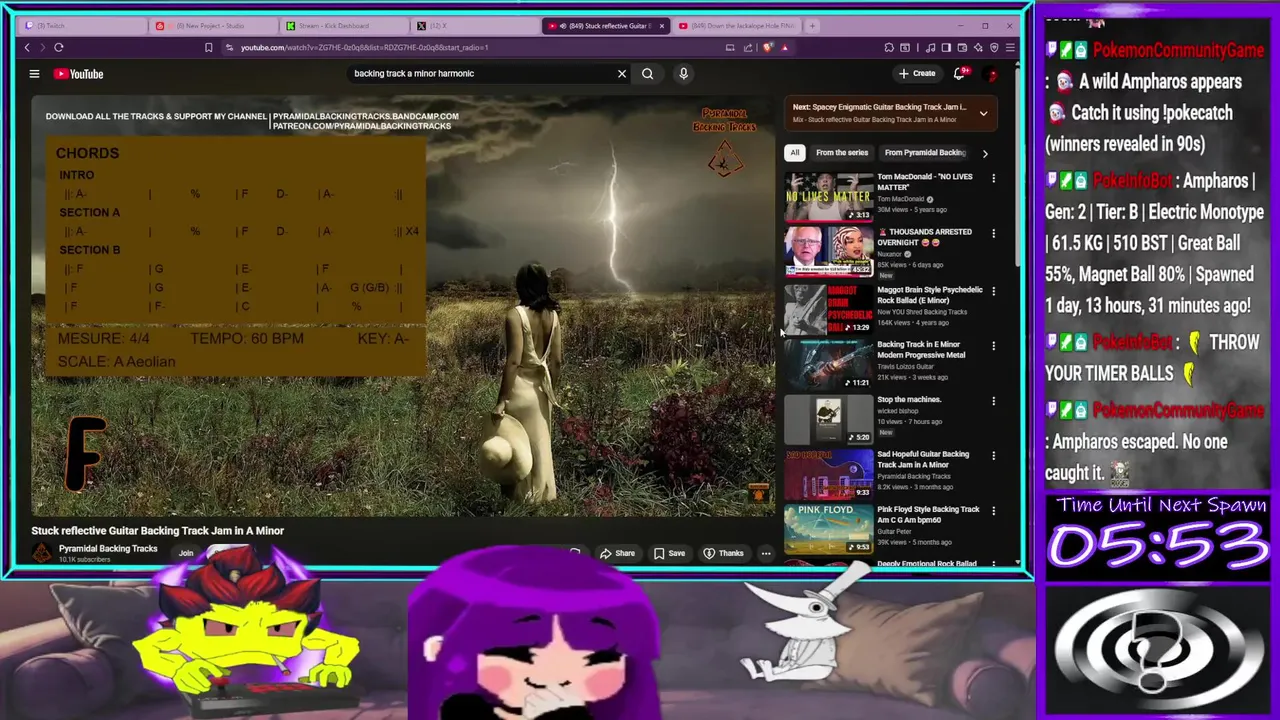The image size is (1280, 720).
Task: Show more filter chips with right arrow
Action: pos(985,153)
